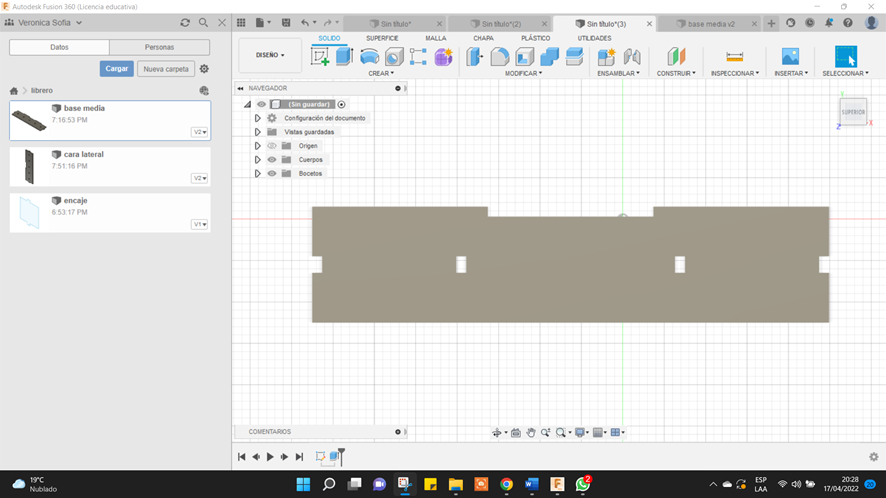The image size is (886, 498).
Task: Open the MODIFICAR dropdown menu
Action: point(523,73)
